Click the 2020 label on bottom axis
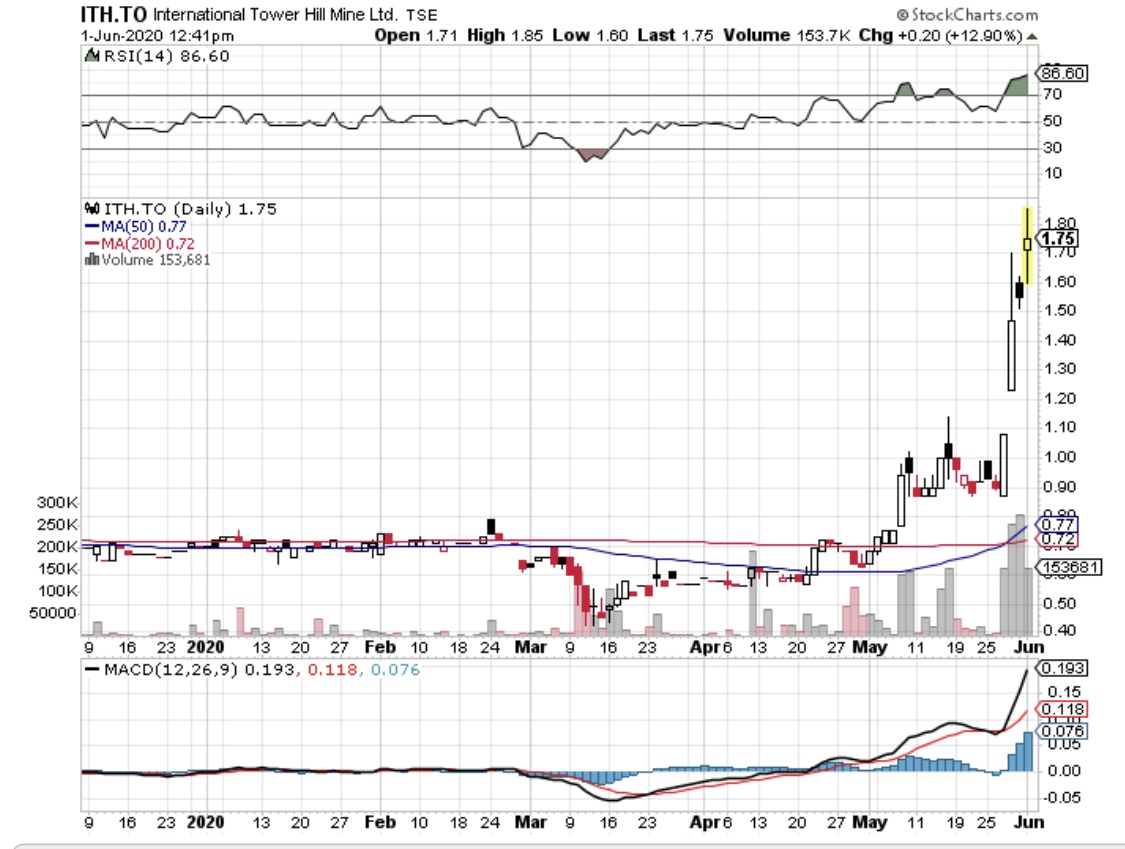The image size is (1125, 849). coord(205,822)
